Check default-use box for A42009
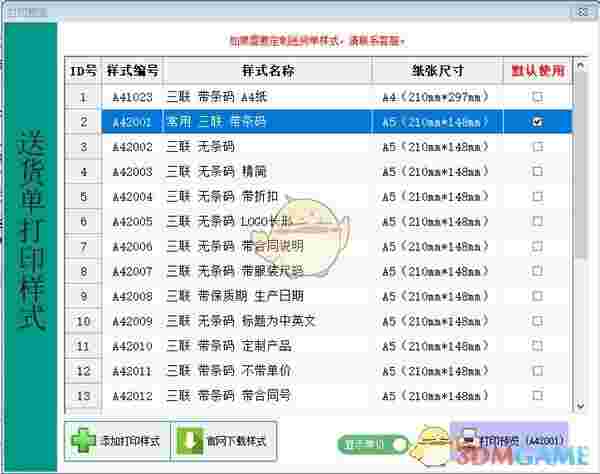 (537, 321)
